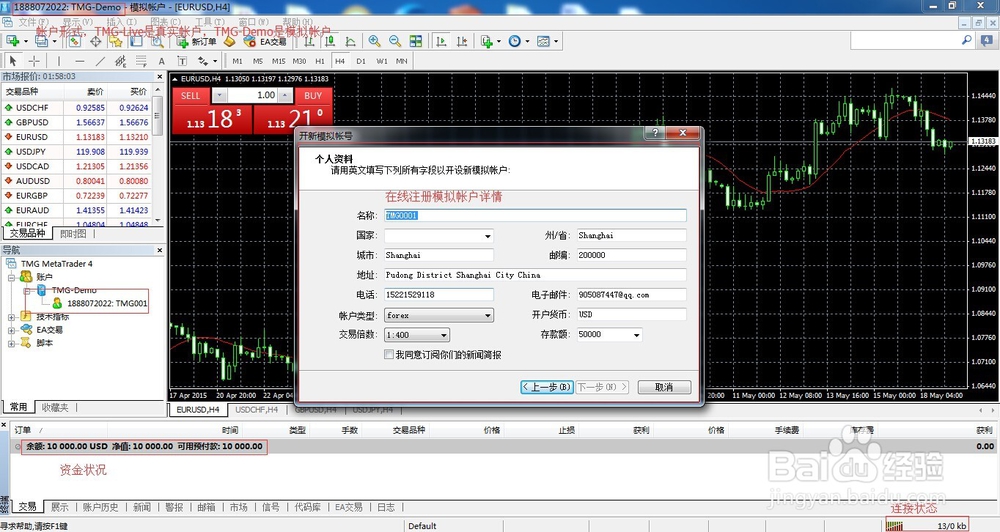Open the USDCHF,H4 chart tab
Screen dimensions: 1000x532
(x=256, y=410)
